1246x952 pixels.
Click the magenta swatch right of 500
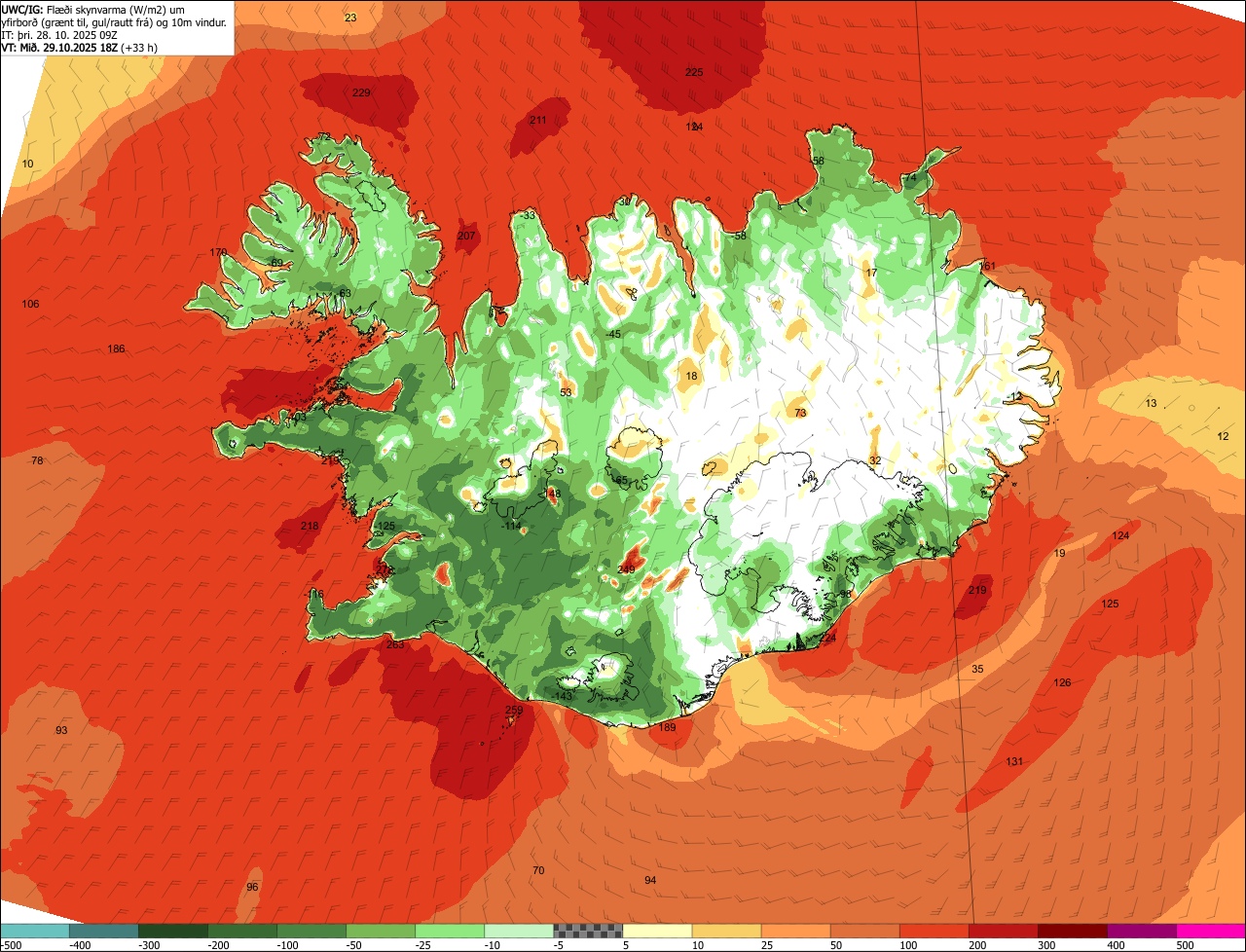(1210, 930)
